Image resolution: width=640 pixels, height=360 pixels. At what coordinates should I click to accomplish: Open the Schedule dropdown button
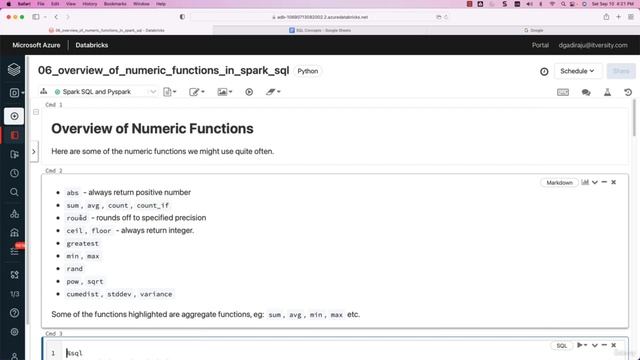click(x=577, y=71)
